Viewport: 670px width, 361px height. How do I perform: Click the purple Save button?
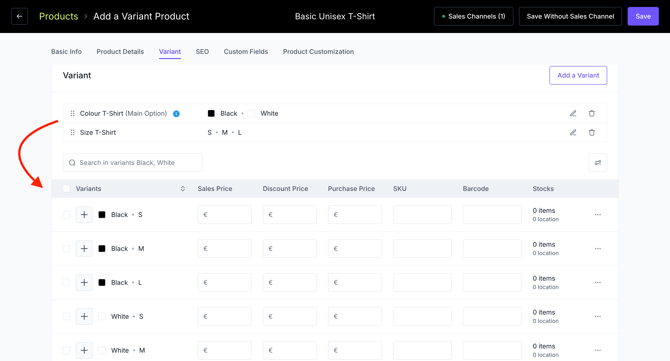(643, 17)
